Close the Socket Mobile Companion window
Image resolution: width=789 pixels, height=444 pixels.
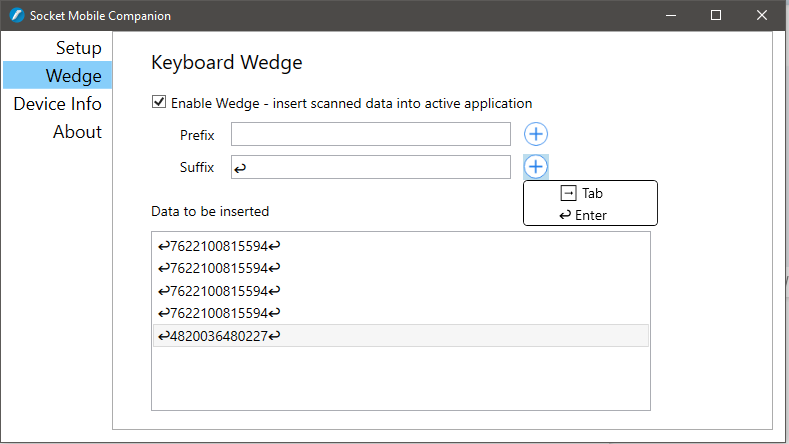click(762, 16)
